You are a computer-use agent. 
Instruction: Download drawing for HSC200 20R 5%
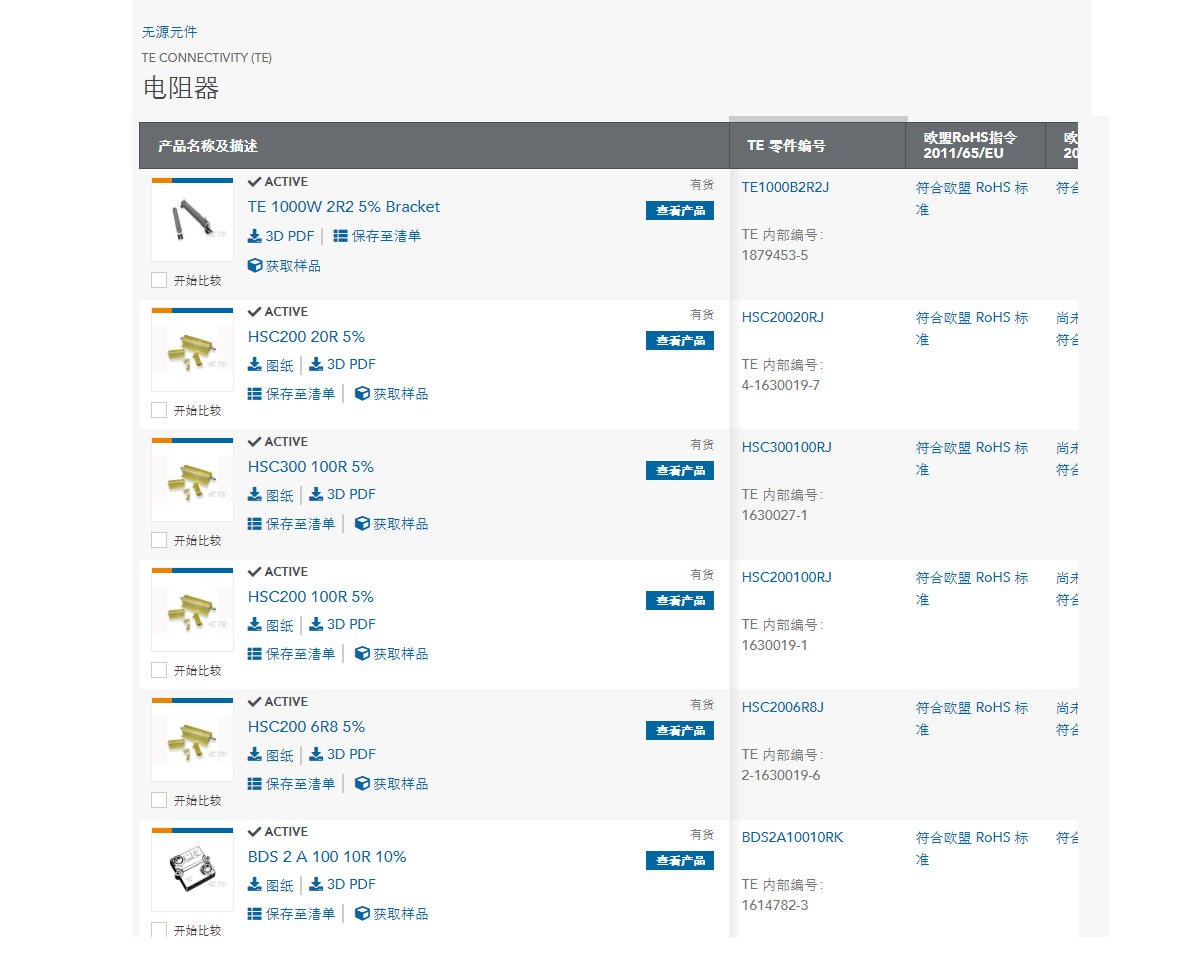pyautogui.click(x=271, y=365)
